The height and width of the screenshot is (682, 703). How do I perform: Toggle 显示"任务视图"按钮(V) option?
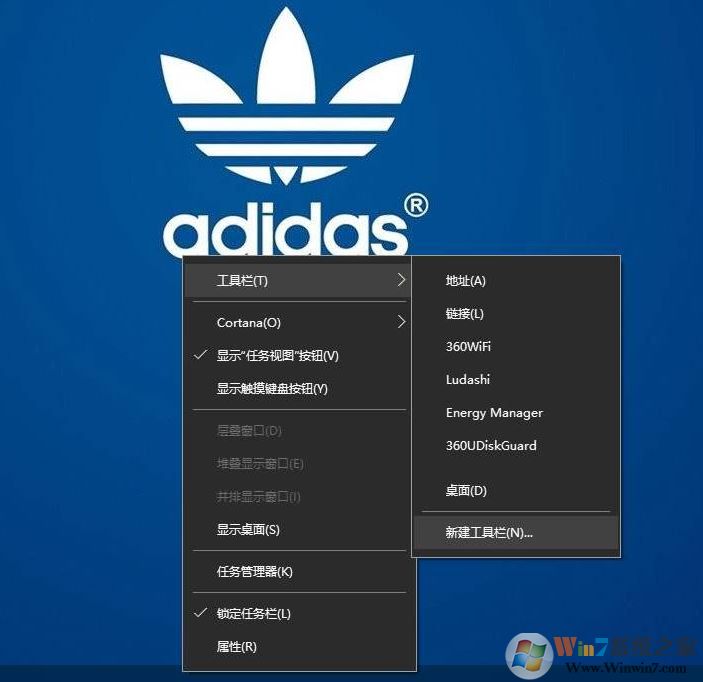click(298, 356)
